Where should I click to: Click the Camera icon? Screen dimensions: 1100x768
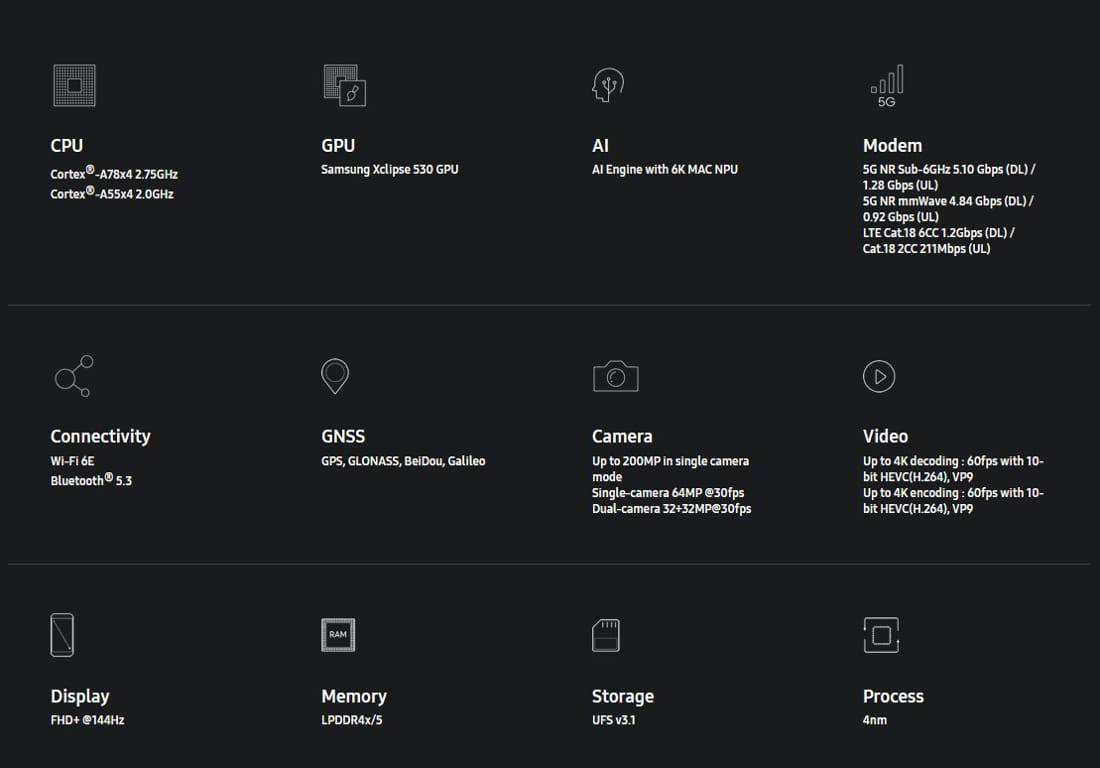click(x=615, y=376)
